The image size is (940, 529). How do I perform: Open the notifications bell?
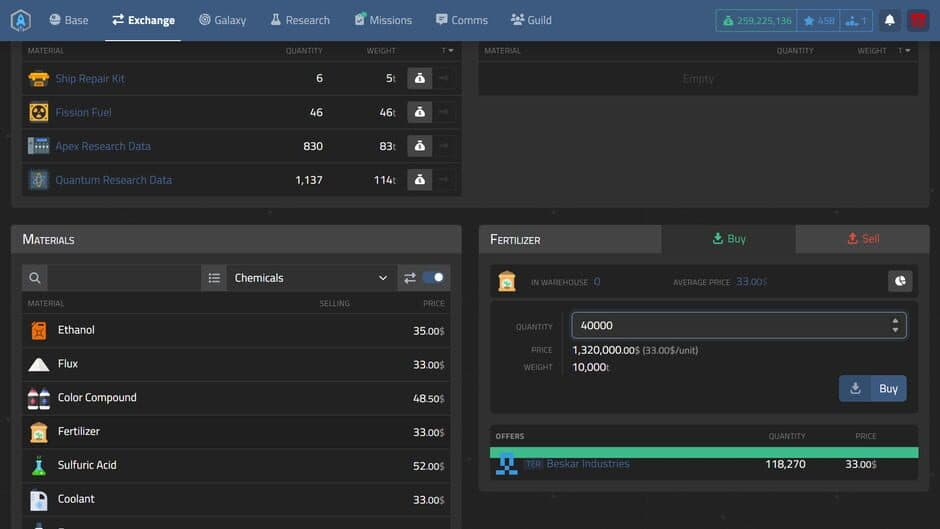click(889, 20)
